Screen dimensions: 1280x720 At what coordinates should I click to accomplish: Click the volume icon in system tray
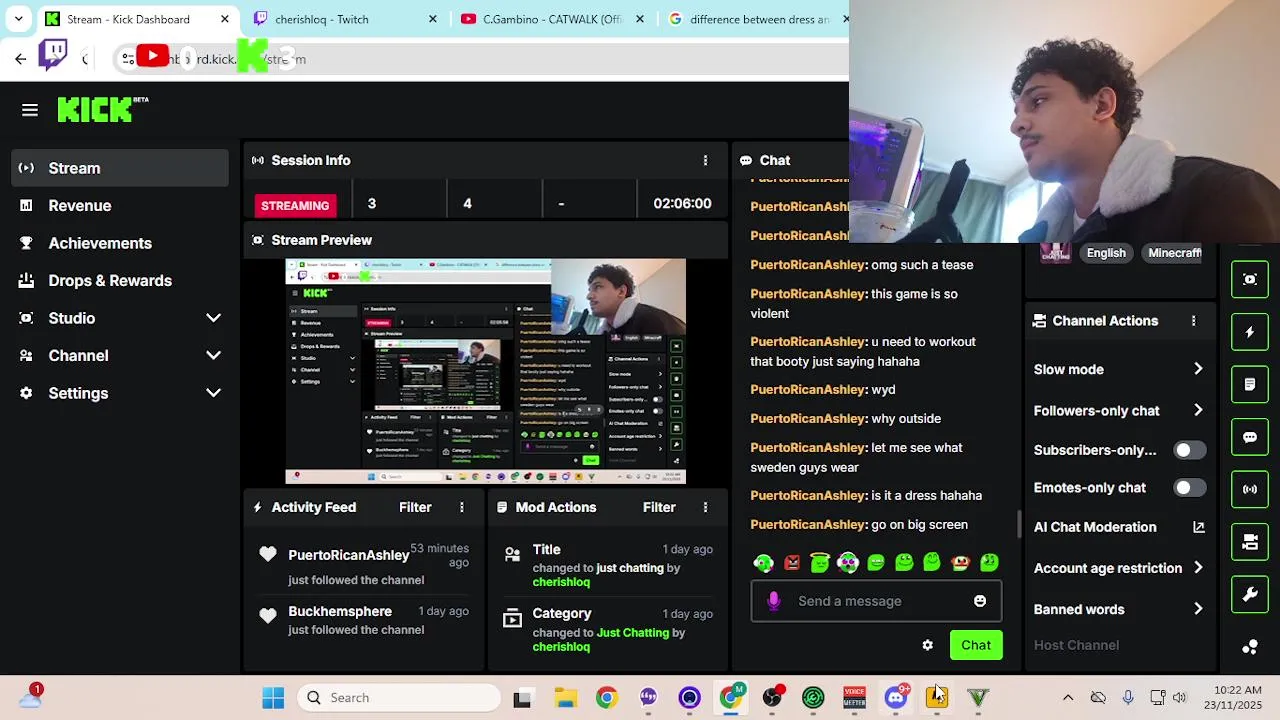(1180, 697)
